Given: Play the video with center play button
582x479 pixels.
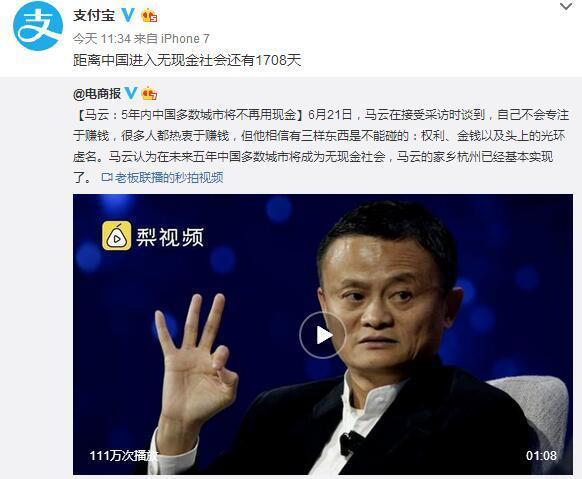Looking at the screenshot, I should [323, 335].
